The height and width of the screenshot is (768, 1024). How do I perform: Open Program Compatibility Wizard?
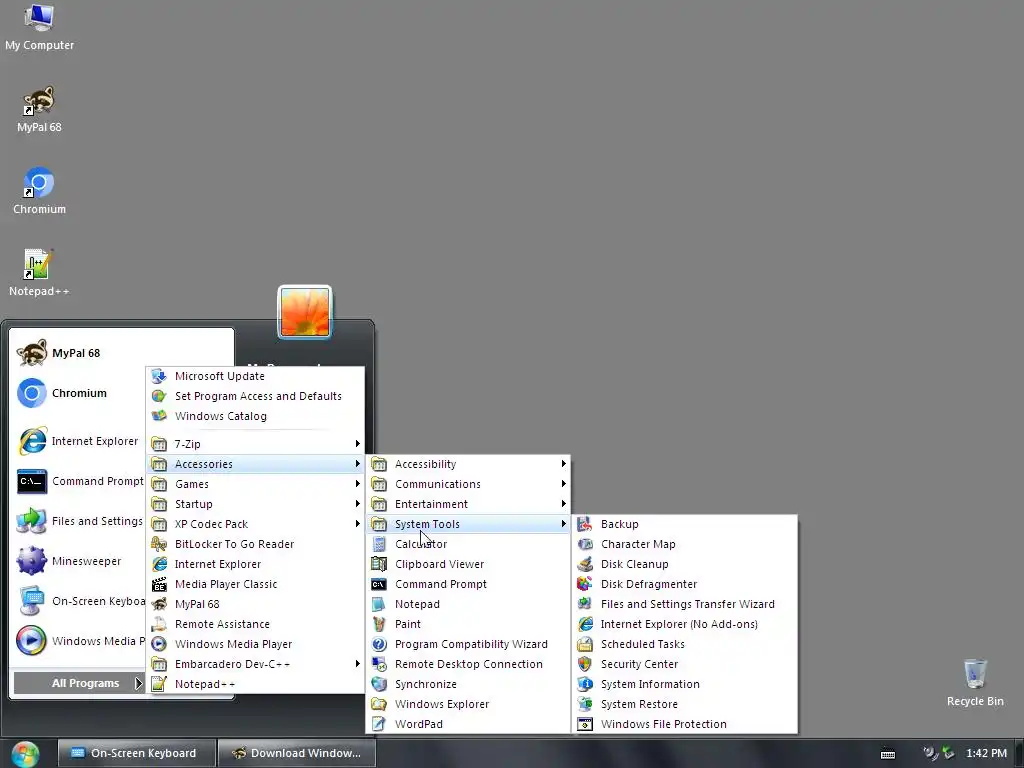pyautogui.click(x=468, y=644)
